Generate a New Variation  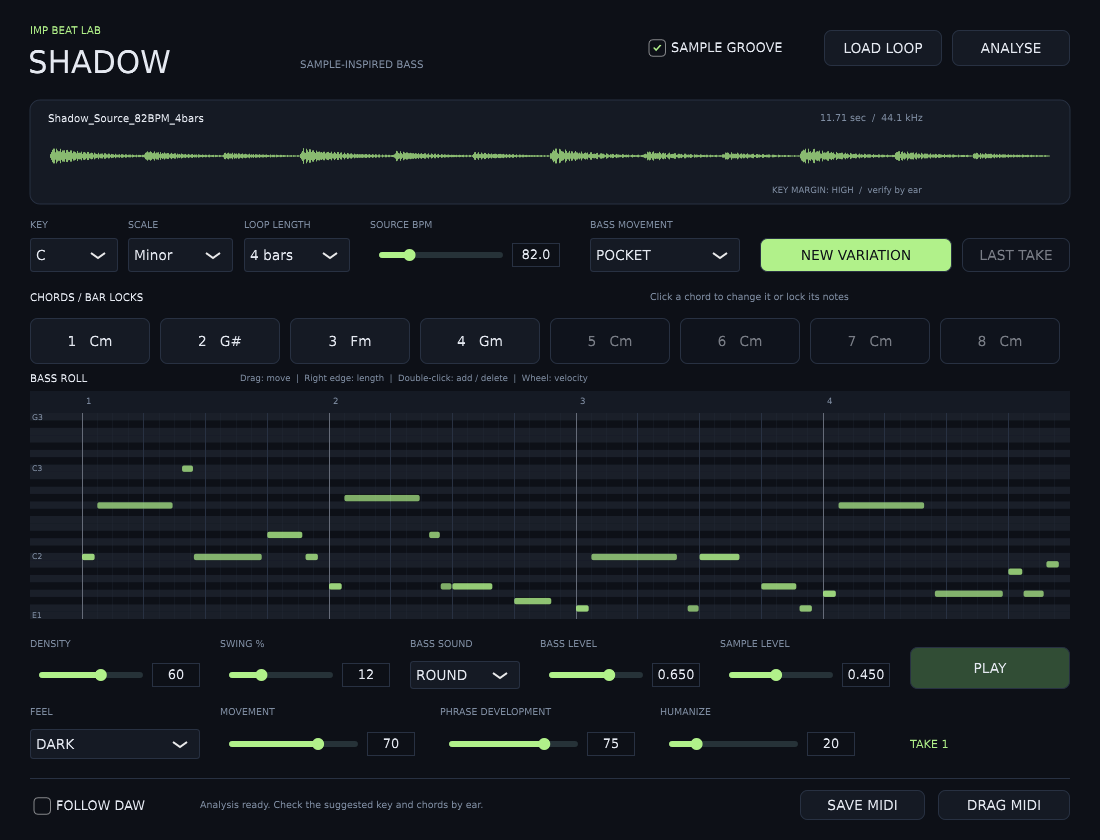click(856, 255)
